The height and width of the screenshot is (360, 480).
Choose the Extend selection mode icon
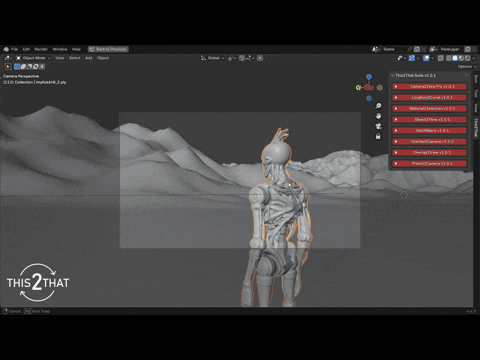click(23, 67)
